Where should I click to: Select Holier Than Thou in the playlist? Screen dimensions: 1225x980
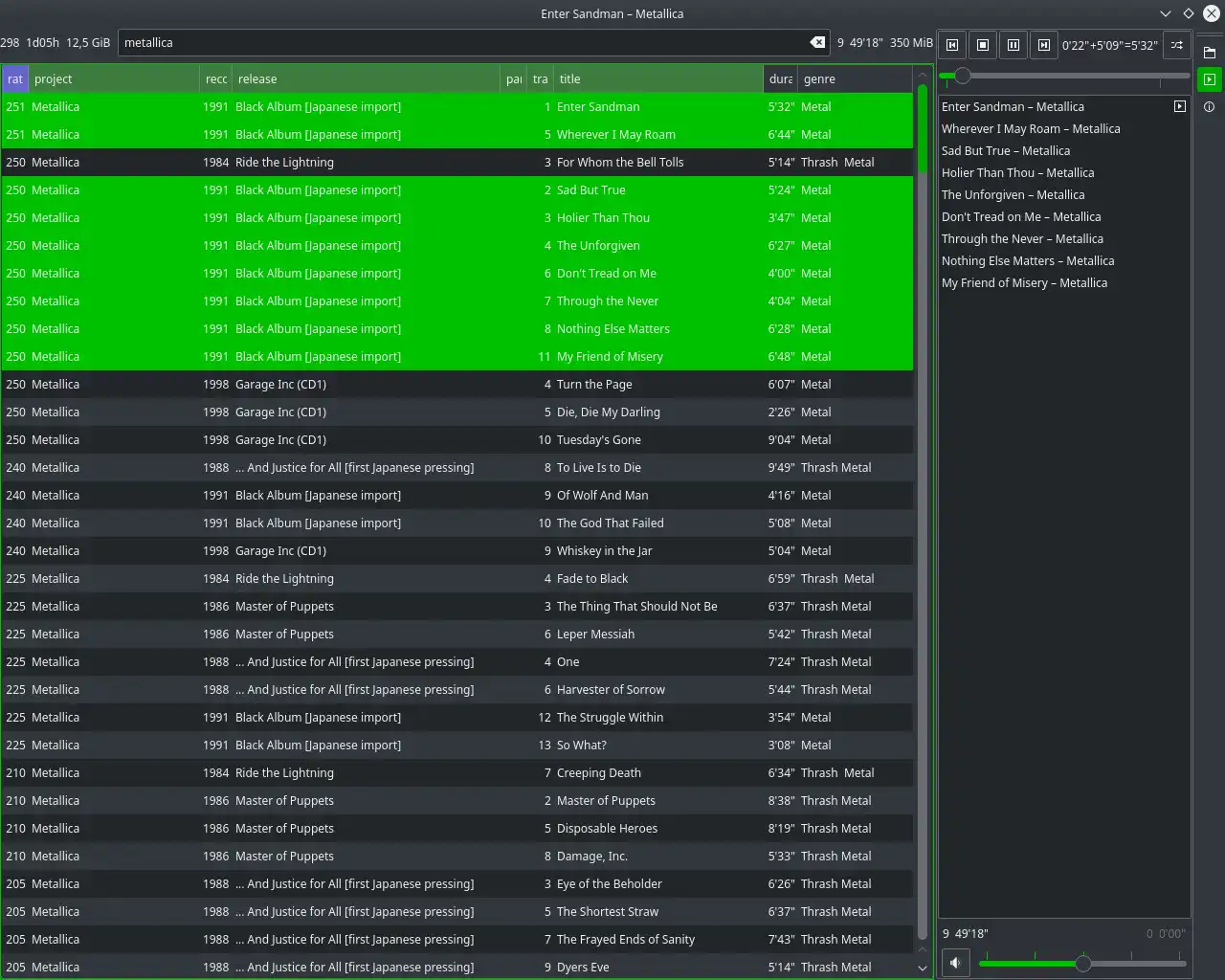pyautogui.click(x=1064, y=172)
